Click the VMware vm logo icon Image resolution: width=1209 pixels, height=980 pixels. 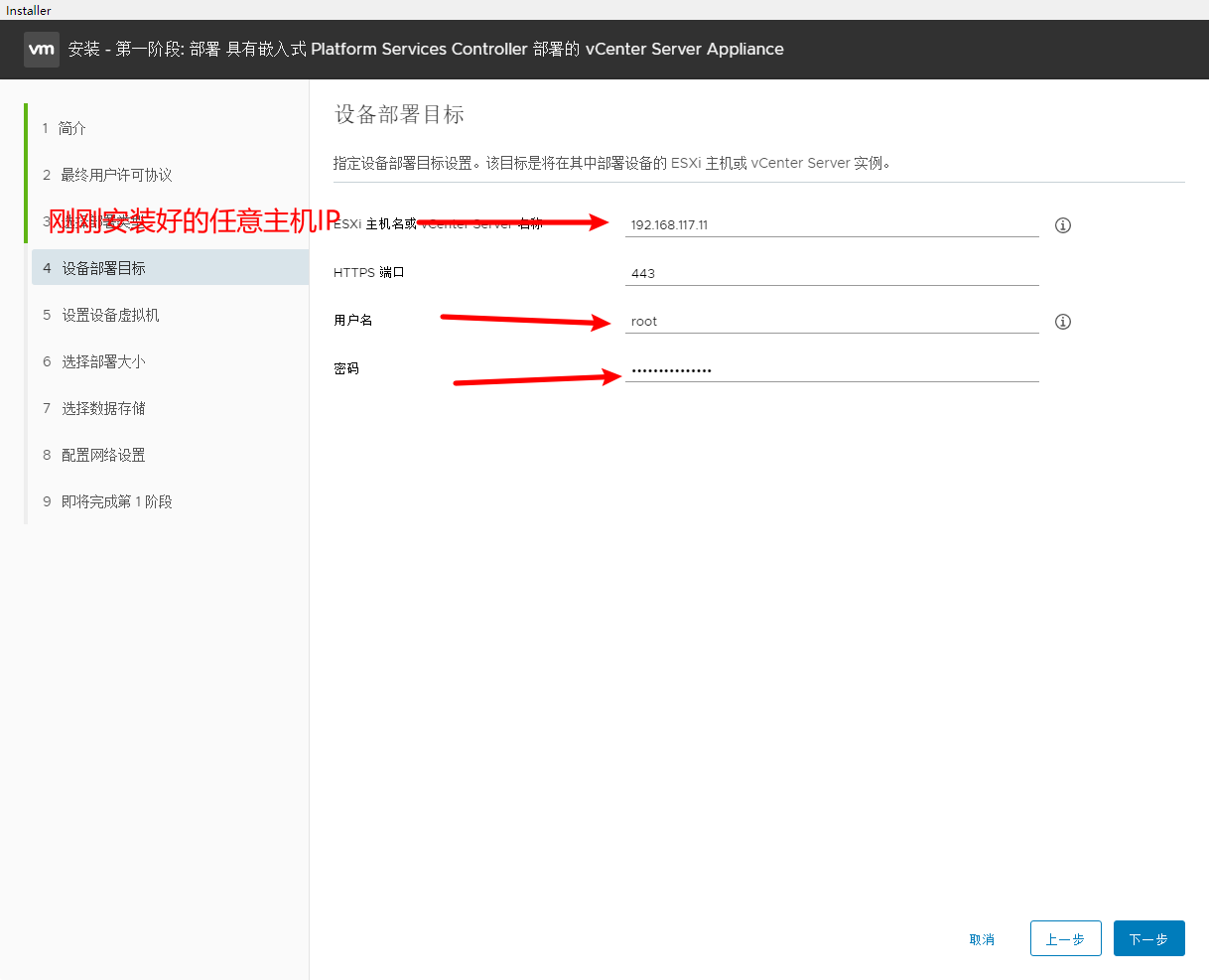(42, 49)
